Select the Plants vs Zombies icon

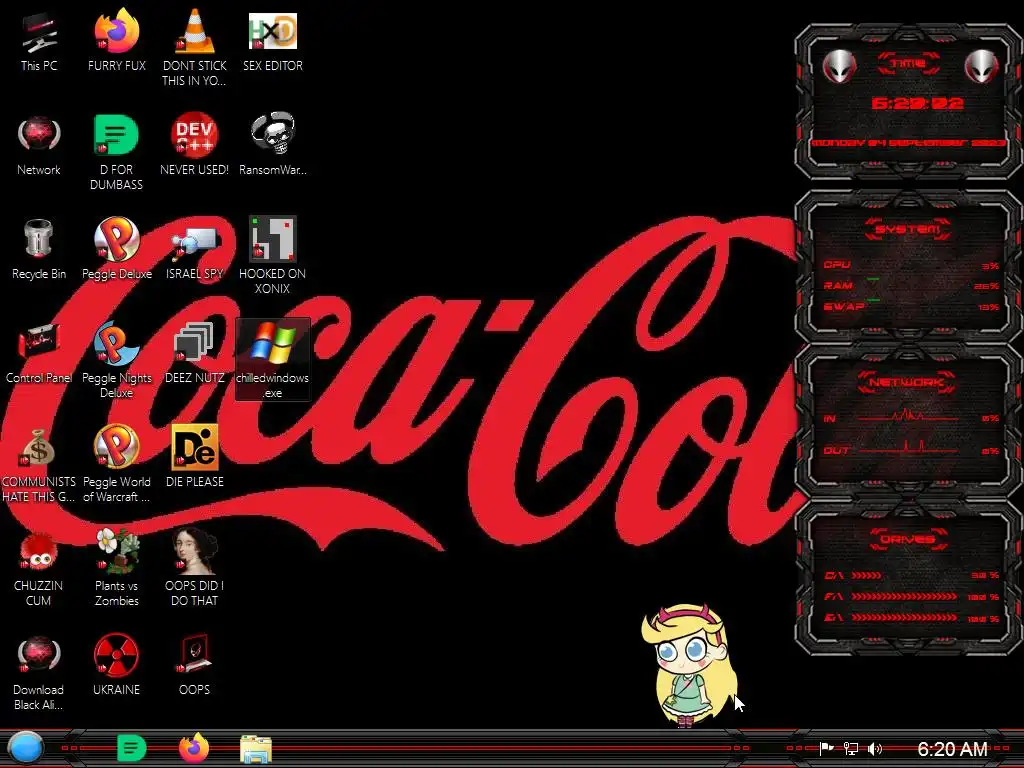pyautogui.click(x=116, y=568)
